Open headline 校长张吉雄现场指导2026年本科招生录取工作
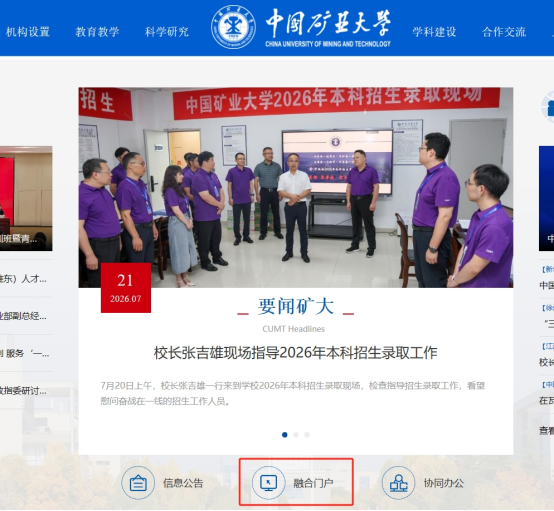 tap(295, 353)
